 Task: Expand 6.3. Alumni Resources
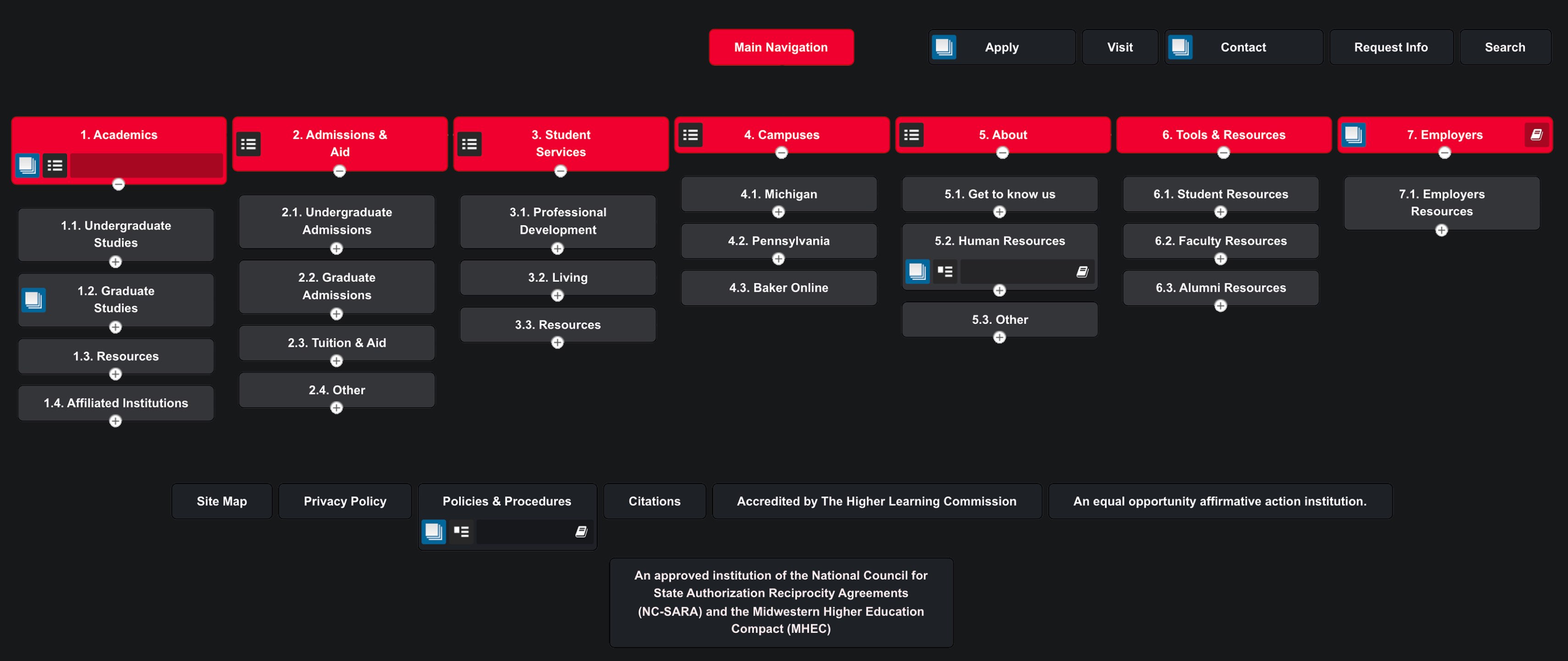(x=1220, y=306)
